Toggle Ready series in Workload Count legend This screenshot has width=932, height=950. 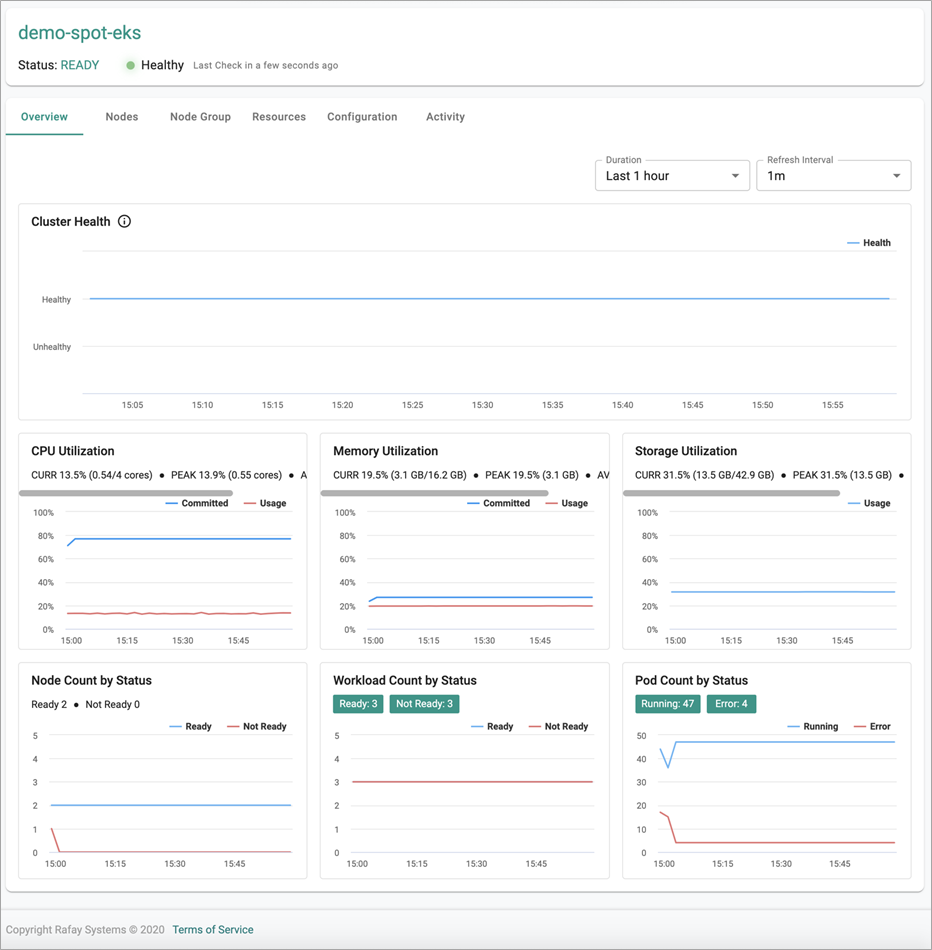coord(492,726)
